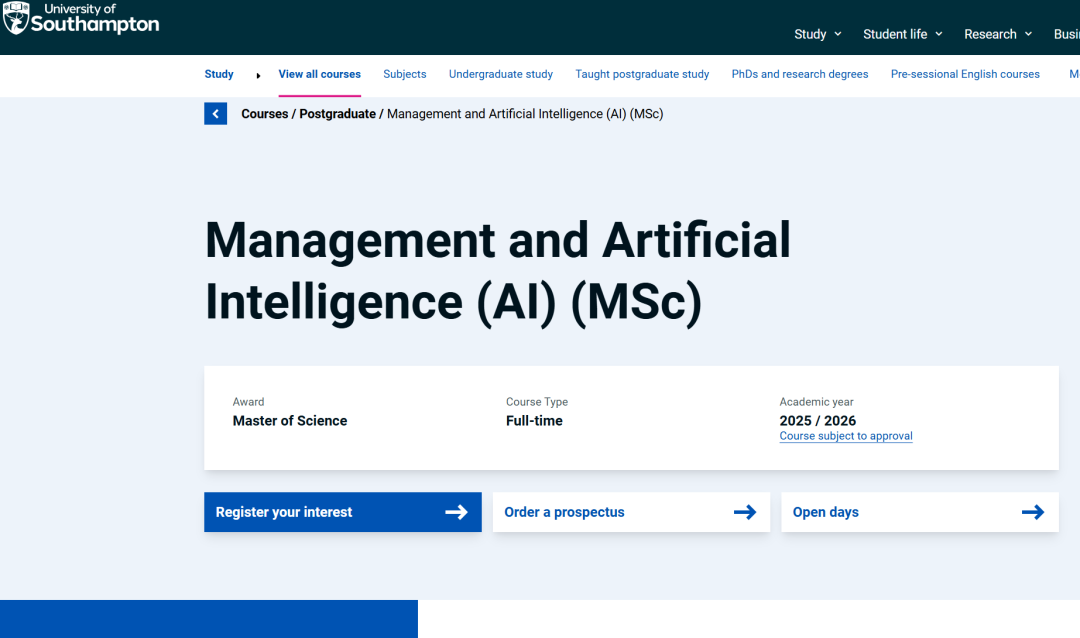Viewport: 1080px width, 638px height.
Task: Click the current page name in the breadcrumb
Action: click(x=525, y=114)
